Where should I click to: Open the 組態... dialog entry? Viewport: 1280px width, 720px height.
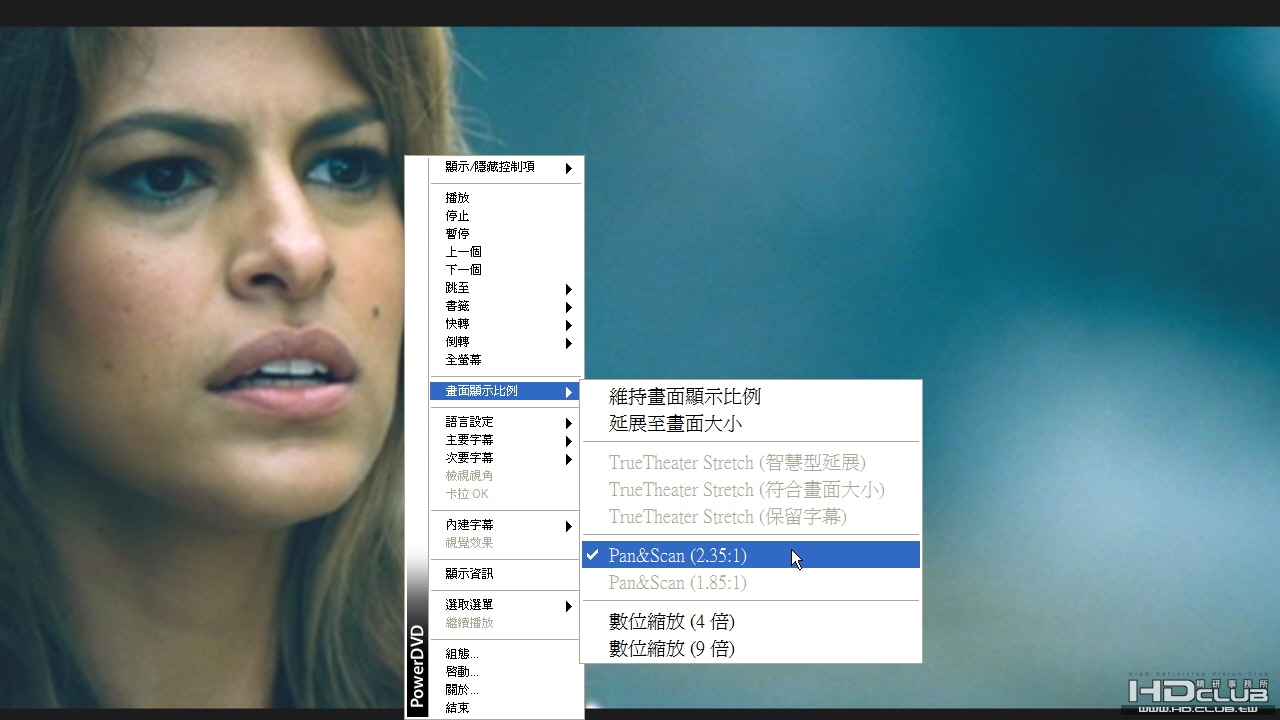click(x=506, y=654)
